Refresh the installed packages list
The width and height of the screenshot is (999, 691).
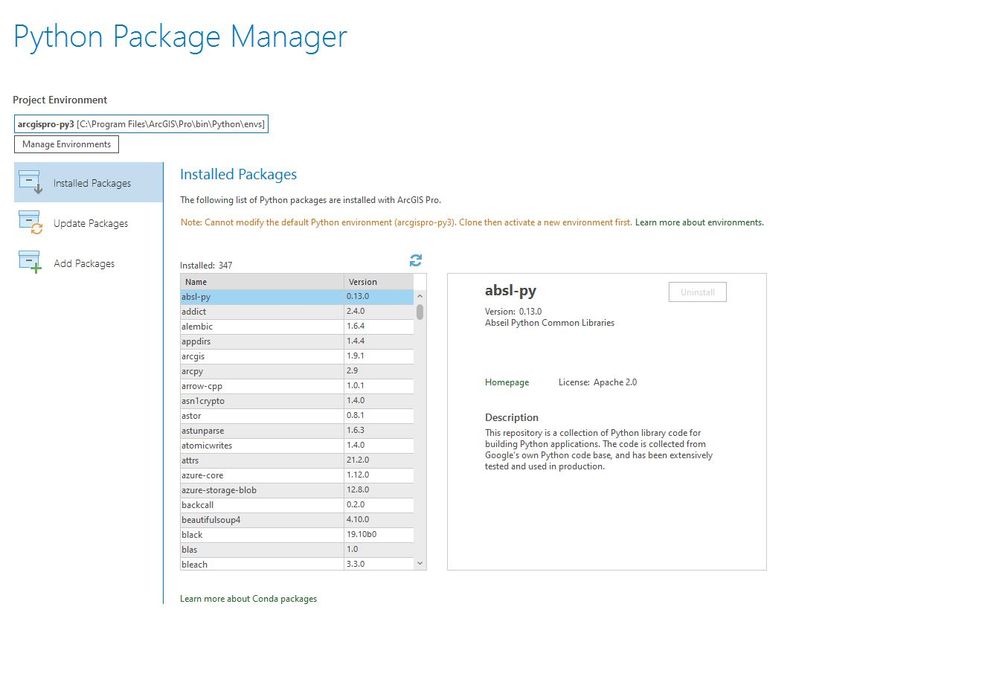click(416, 260)
